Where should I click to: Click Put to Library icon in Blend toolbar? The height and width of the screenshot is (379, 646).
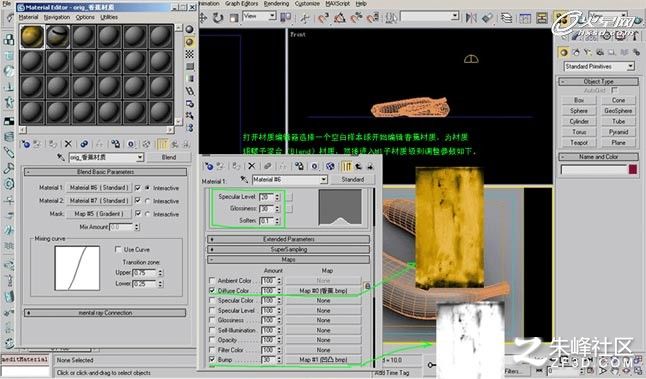point(115,144)
